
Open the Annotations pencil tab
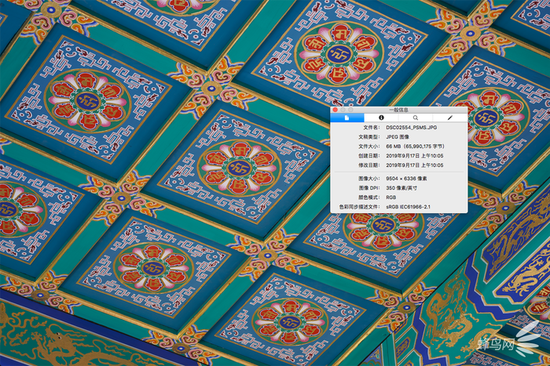click(x=450, y=118)
